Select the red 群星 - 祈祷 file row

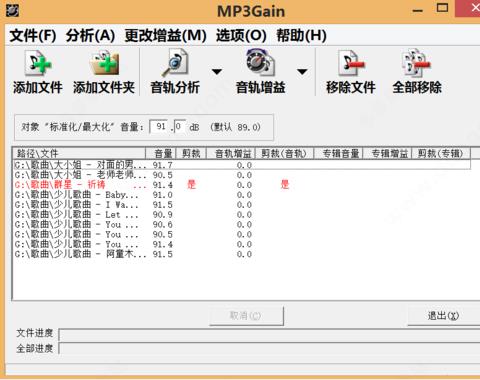click(x=242, y=185)
